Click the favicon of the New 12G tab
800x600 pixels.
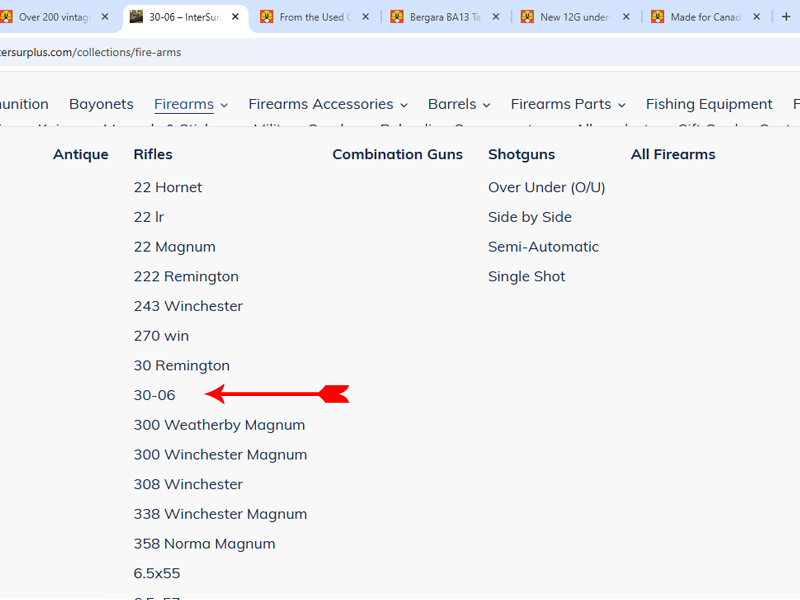click(x=527, y=17)
